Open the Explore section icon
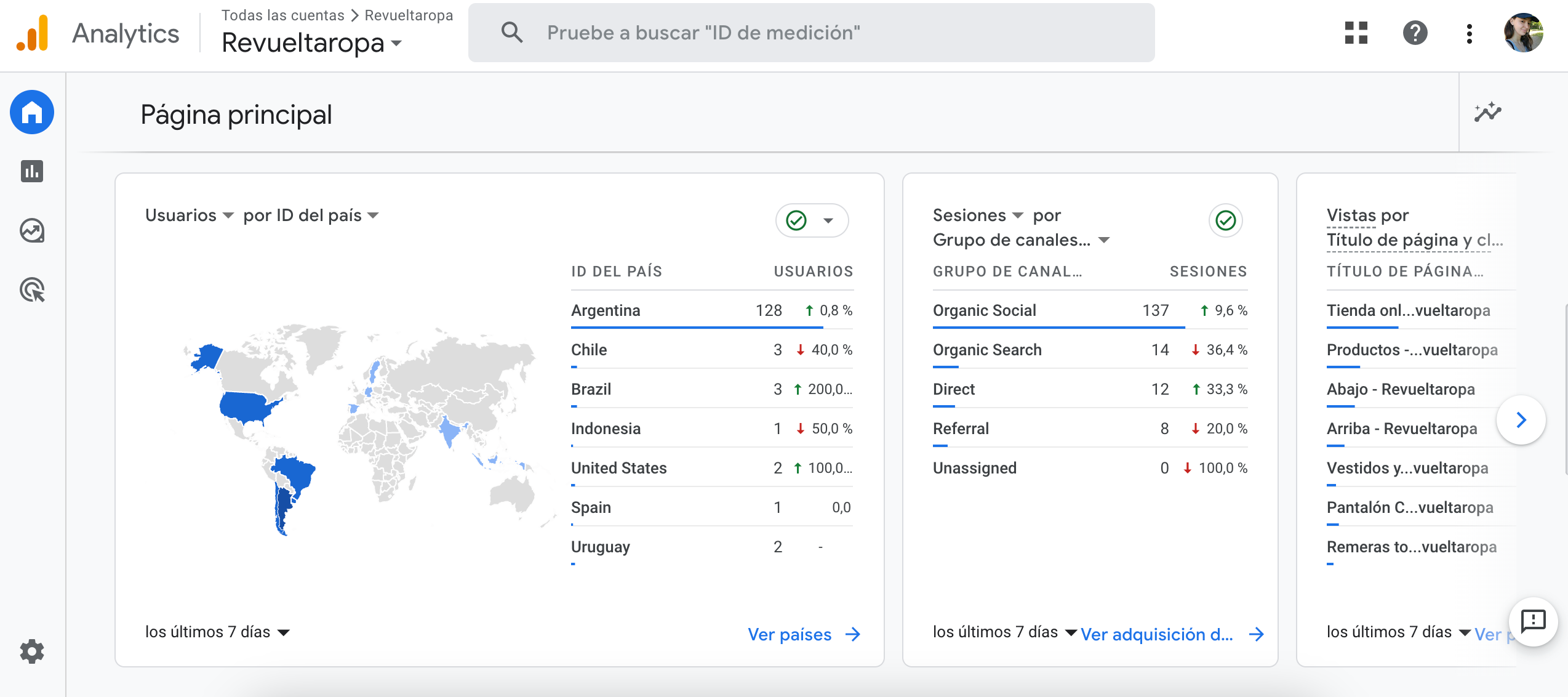This screenshot has width=1568, height=697. (x=32, y=231)
